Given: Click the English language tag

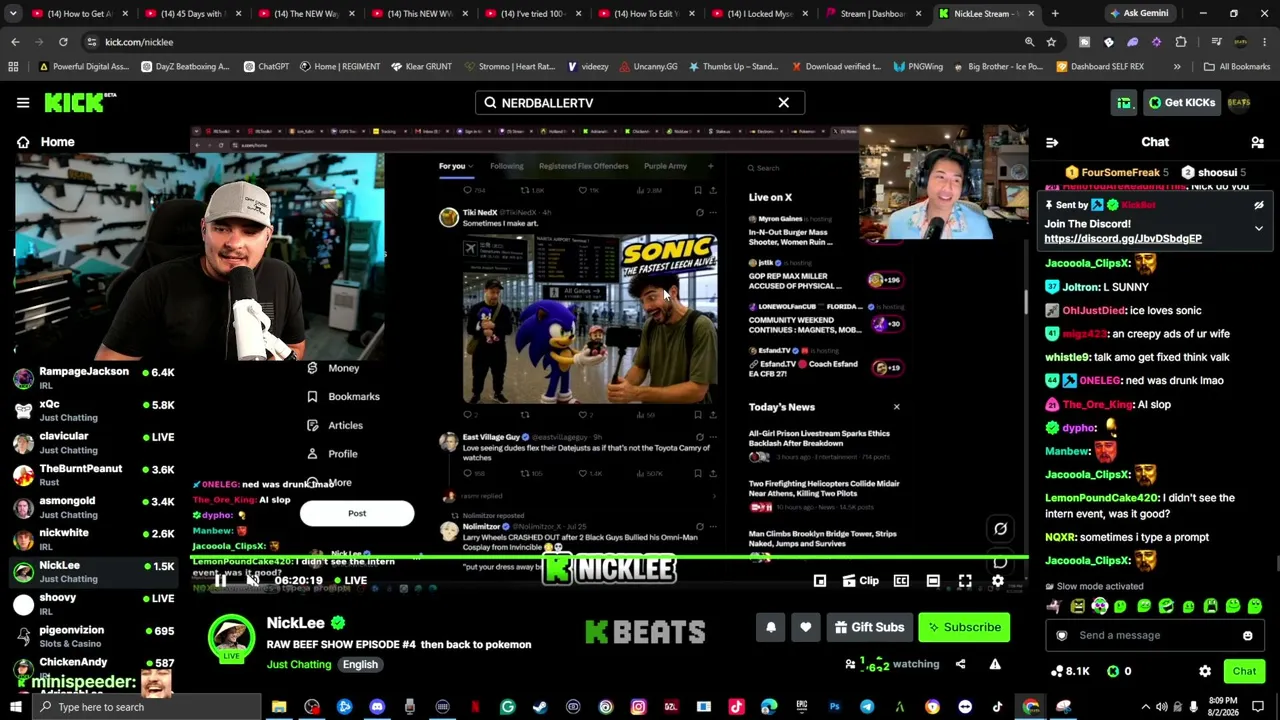Looking at the screenshot, I should [360, 665].
